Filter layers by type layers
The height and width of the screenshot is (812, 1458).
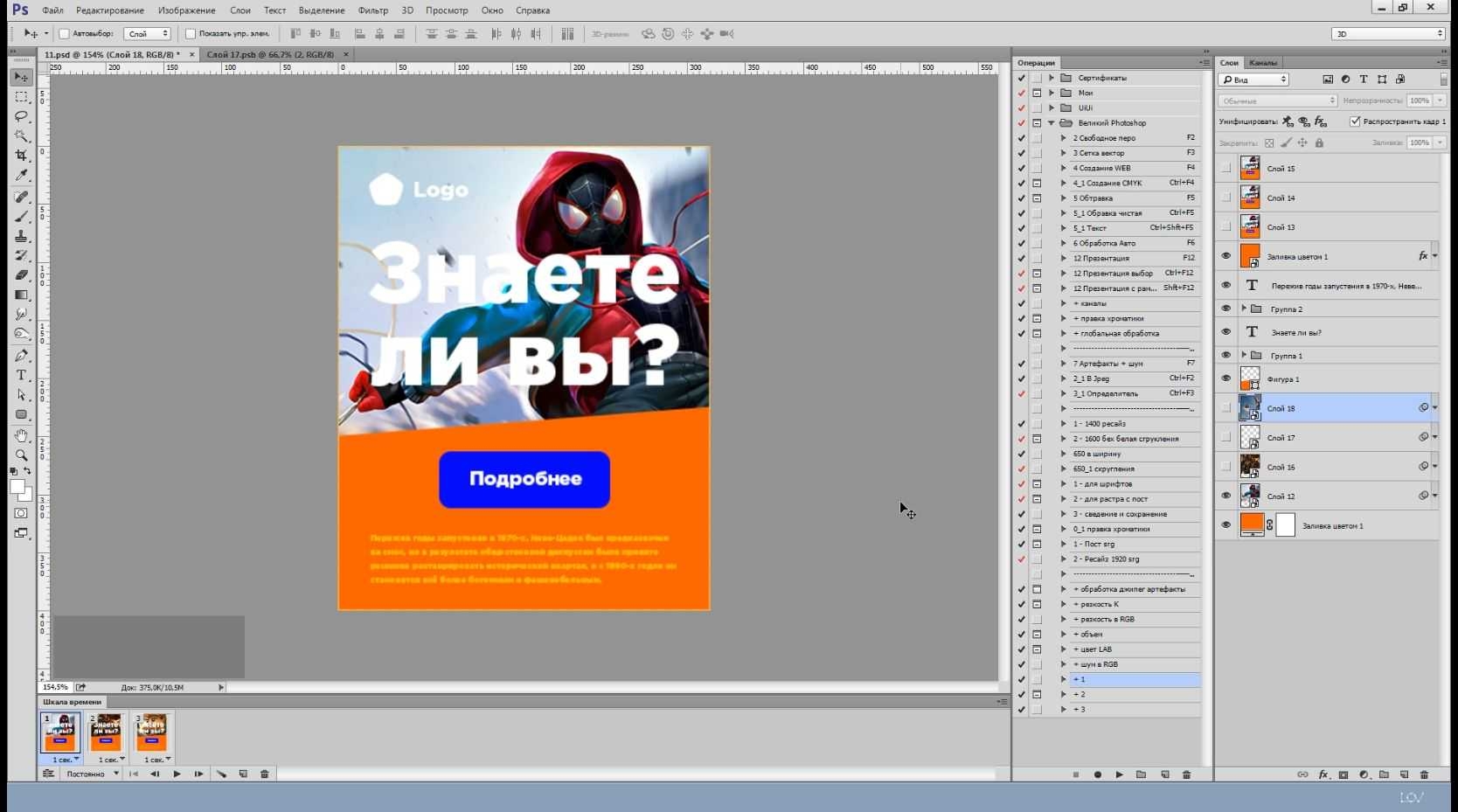tap(1364, 80)
